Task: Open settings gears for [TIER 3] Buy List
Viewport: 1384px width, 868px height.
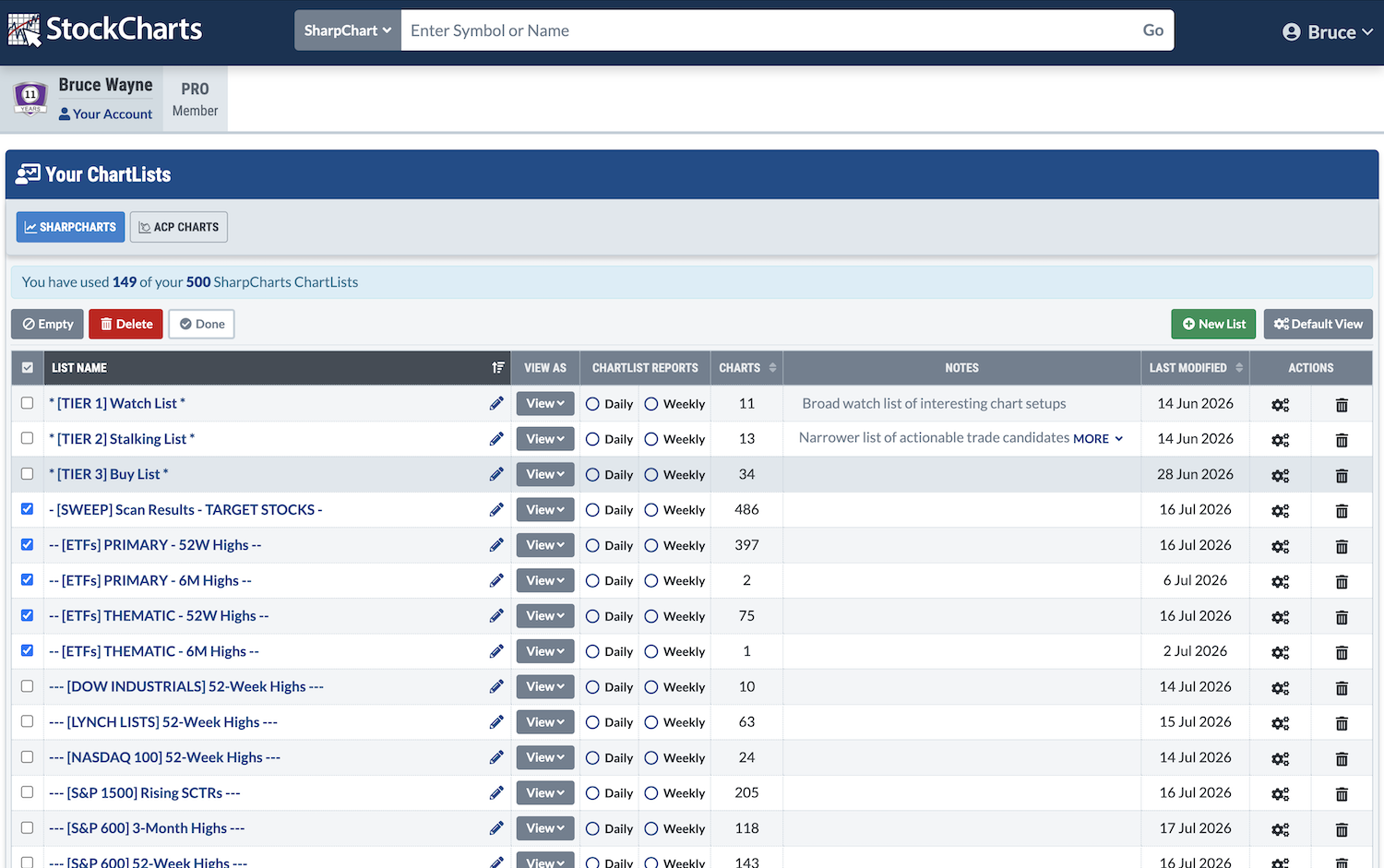Action: click(1281, 476)
